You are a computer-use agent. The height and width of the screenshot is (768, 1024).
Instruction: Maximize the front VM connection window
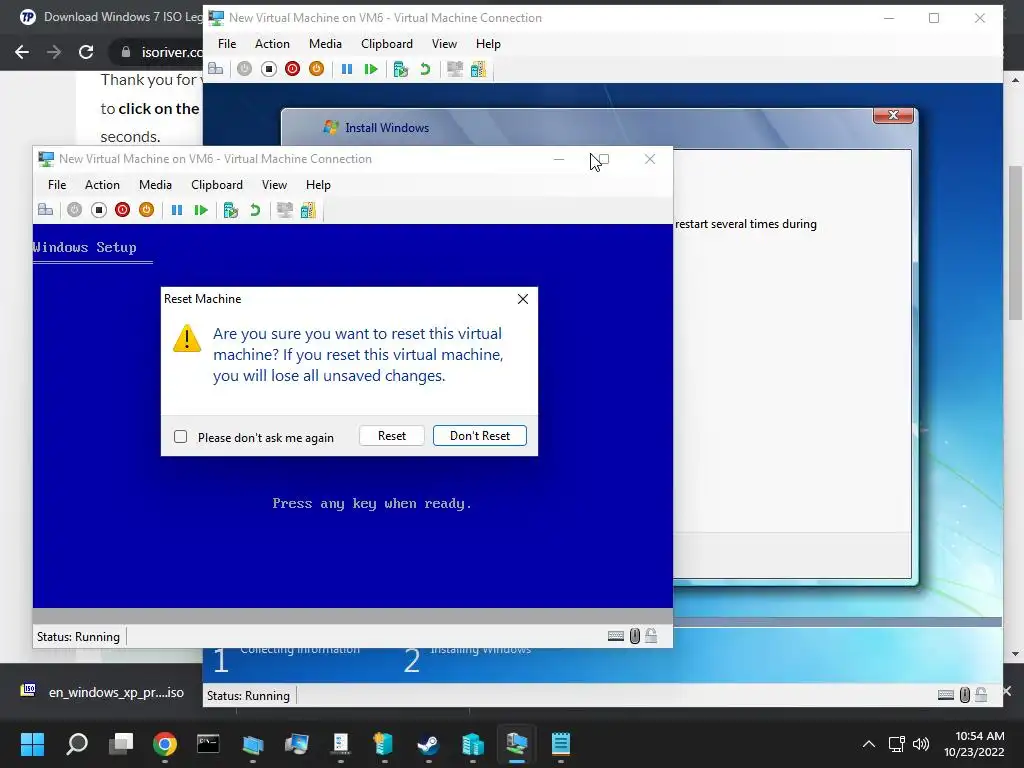pos(604,159)
